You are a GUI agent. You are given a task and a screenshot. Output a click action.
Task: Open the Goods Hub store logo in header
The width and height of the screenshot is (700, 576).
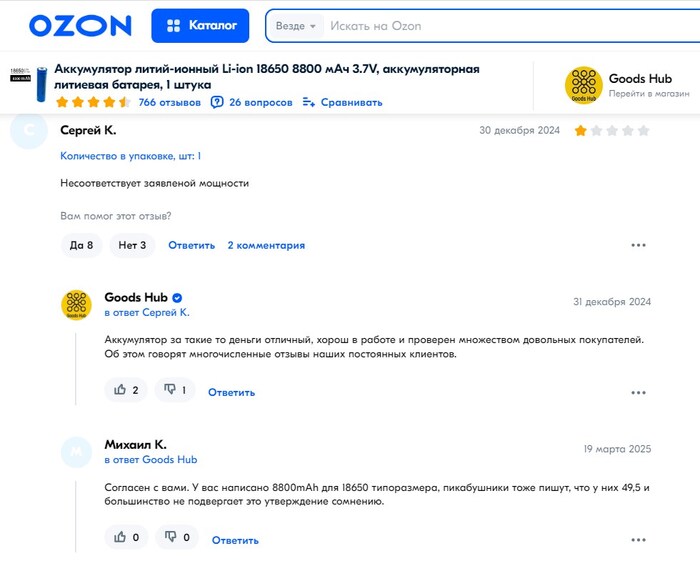(x=583, y=84)
